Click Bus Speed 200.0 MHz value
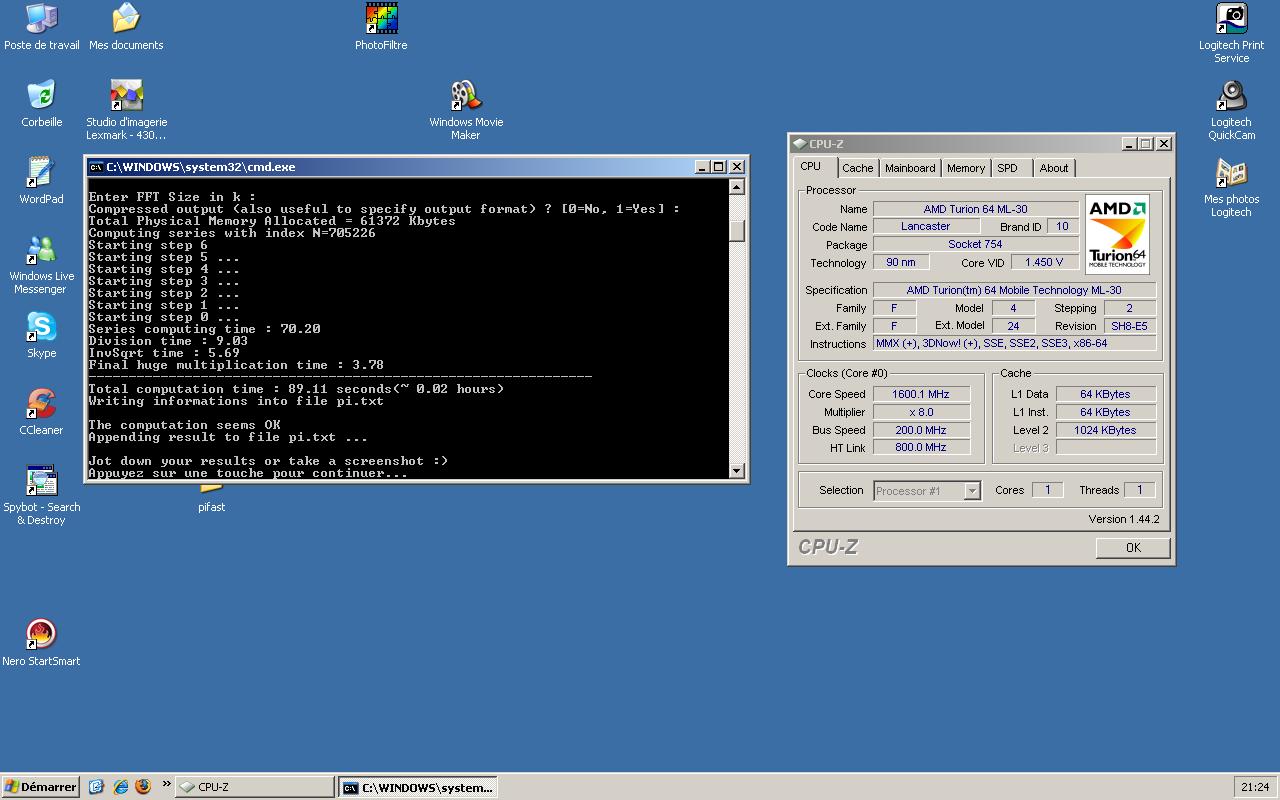The image size is (1280, 800). pyautogui.click(x=921, y=430)
